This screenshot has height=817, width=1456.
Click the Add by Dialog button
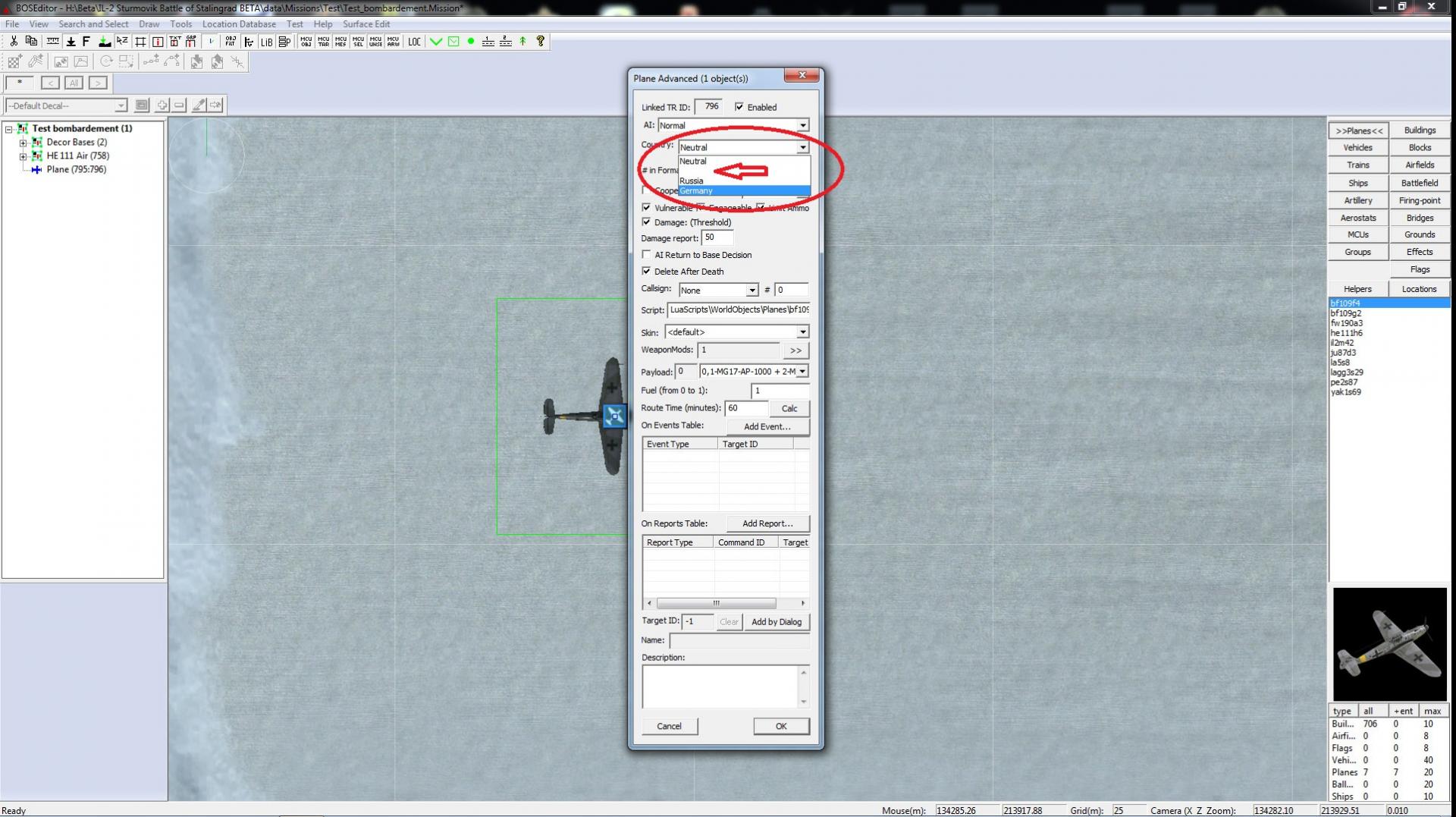[x=777, y=622]
